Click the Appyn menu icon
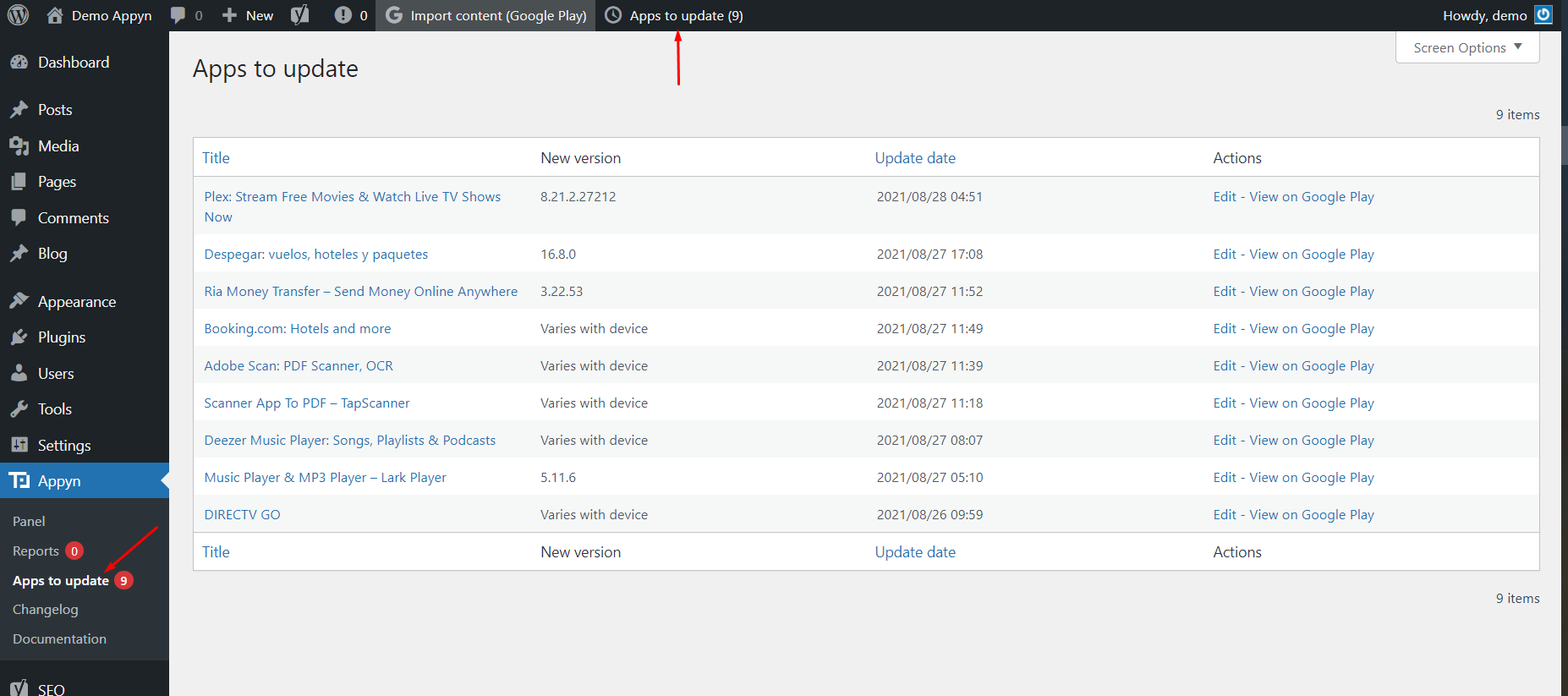Viewport: 1568px width, 696px height. [x=19, y=481]
